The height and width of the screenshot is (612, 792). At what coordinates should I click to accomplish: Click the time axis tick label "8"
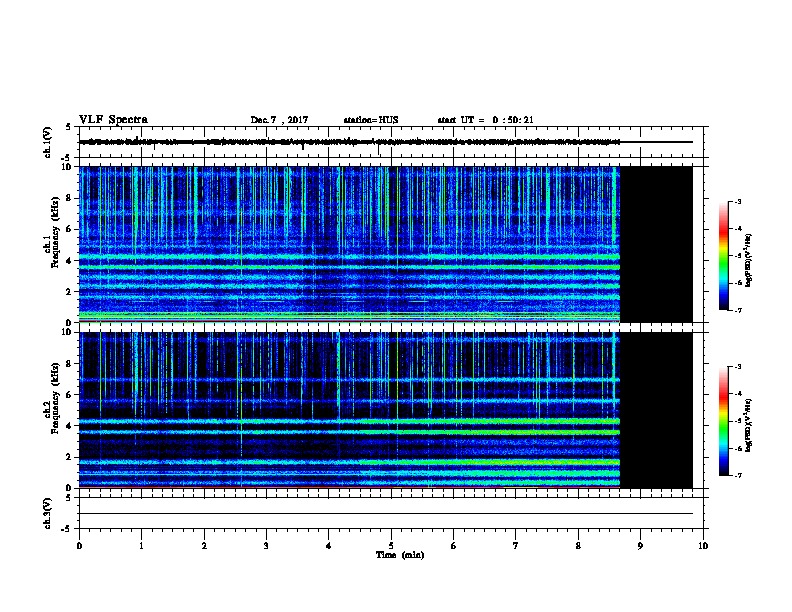coord(578,546)
